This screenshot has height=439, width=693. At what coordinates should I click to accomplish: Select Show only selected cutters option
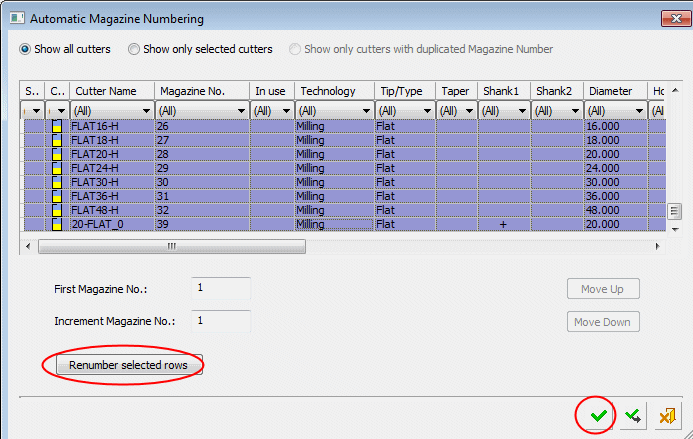coord(134,49)
